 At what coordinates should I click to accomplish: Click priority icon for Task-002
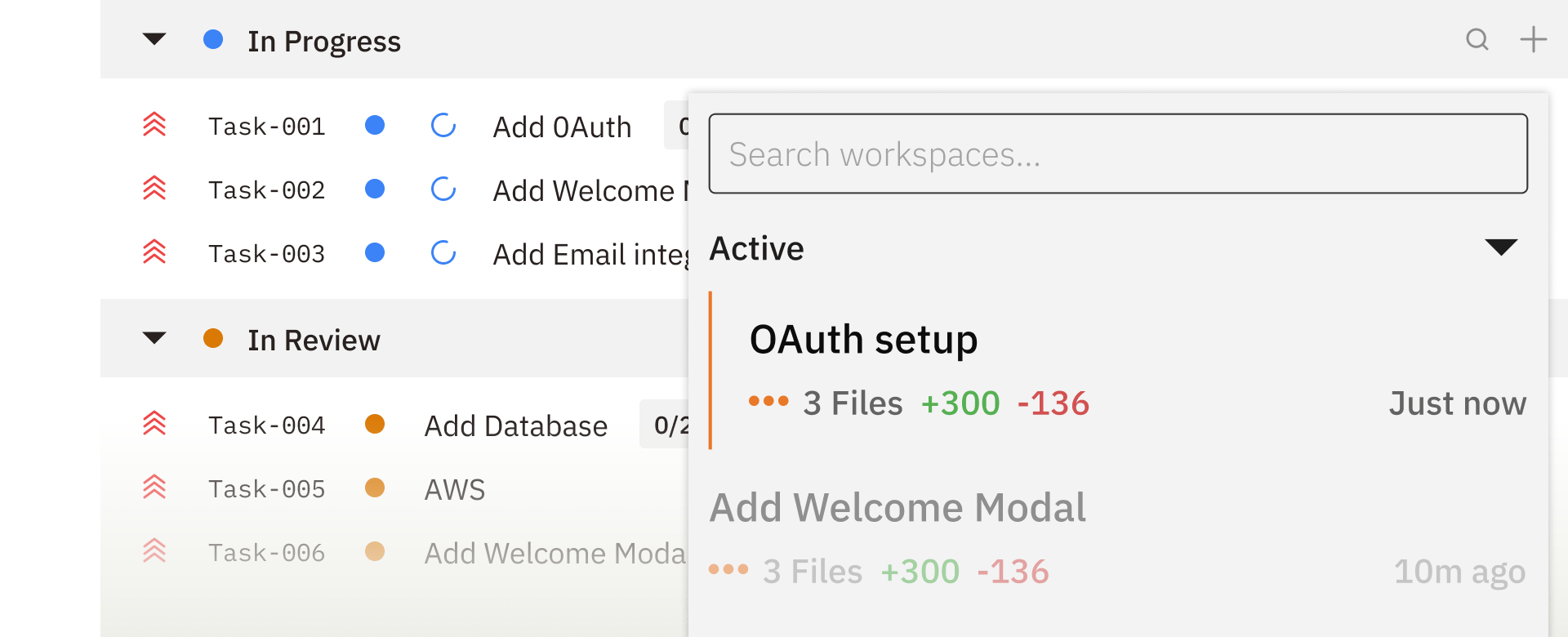(154, 189)
